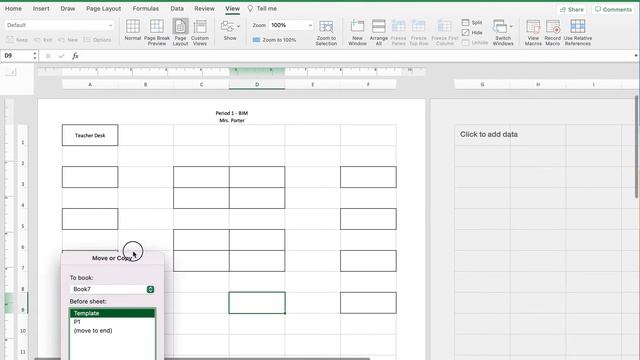This screenshot has width=640, height=360.
Task: Open Custom Views
Action: point(200,32)
